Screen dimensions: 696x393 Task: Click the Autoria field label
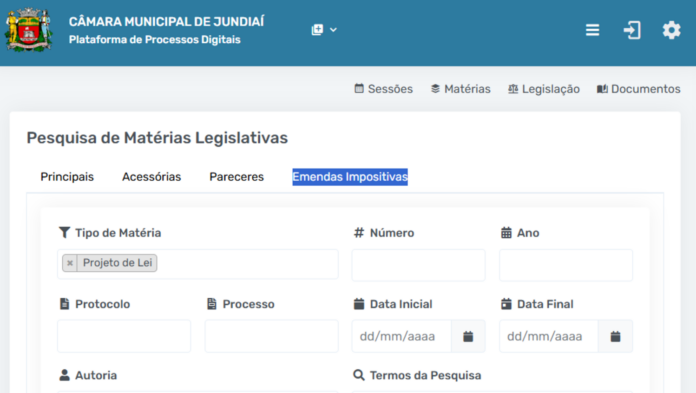click(96, 375)
